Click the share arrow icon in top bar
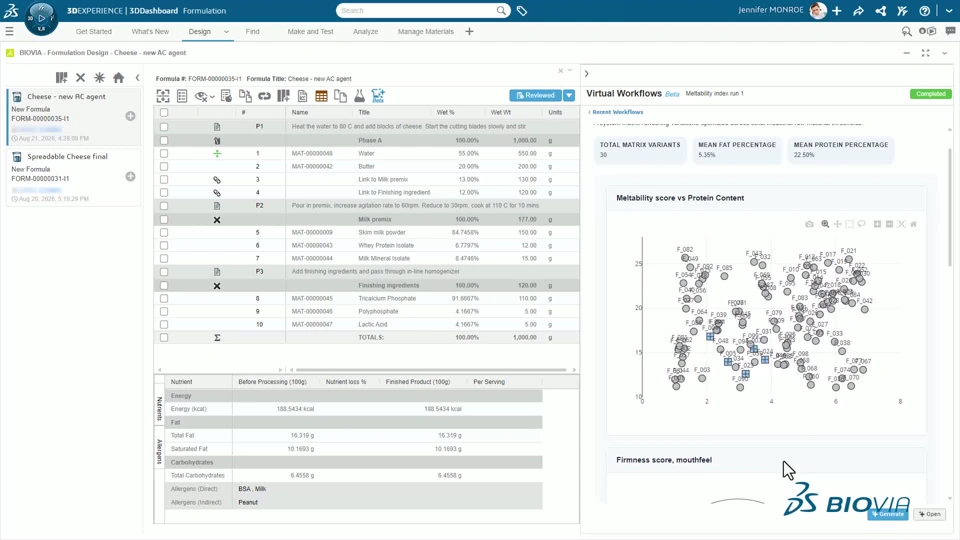Viewport: 960px width, 540px height. tap(858, 10)
